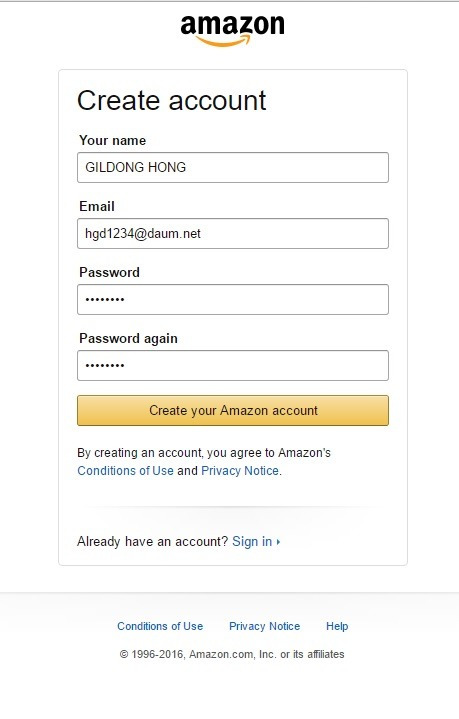Click the By creating an account text
459x719 pixels.
pyautogui.click(x=204, y=453)
